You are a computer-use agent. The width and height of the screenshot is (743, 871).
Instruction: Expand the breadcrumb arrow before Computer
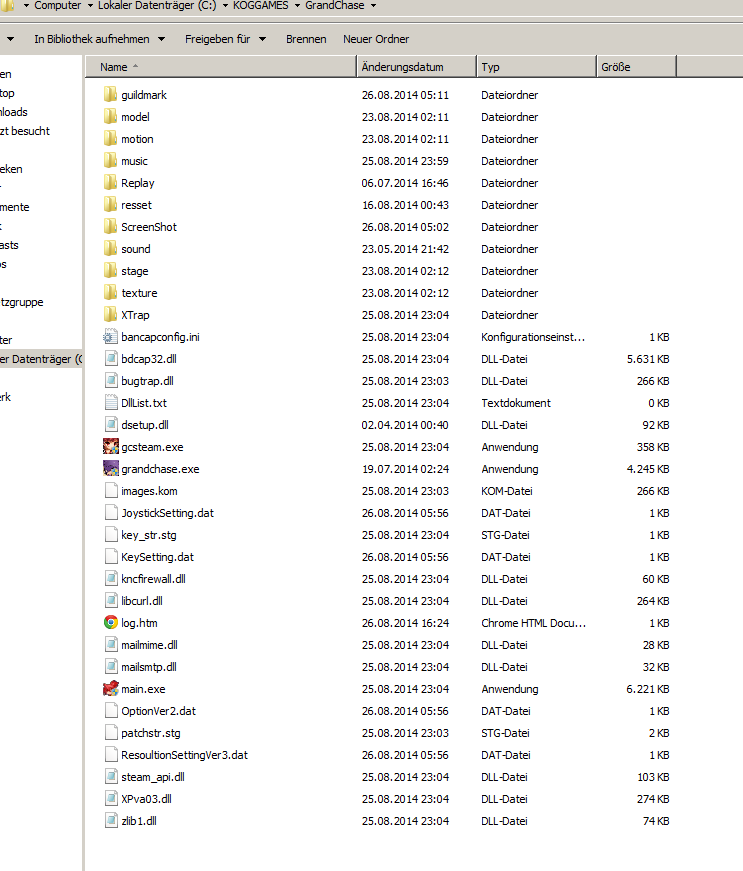click(x=26, y=6)
